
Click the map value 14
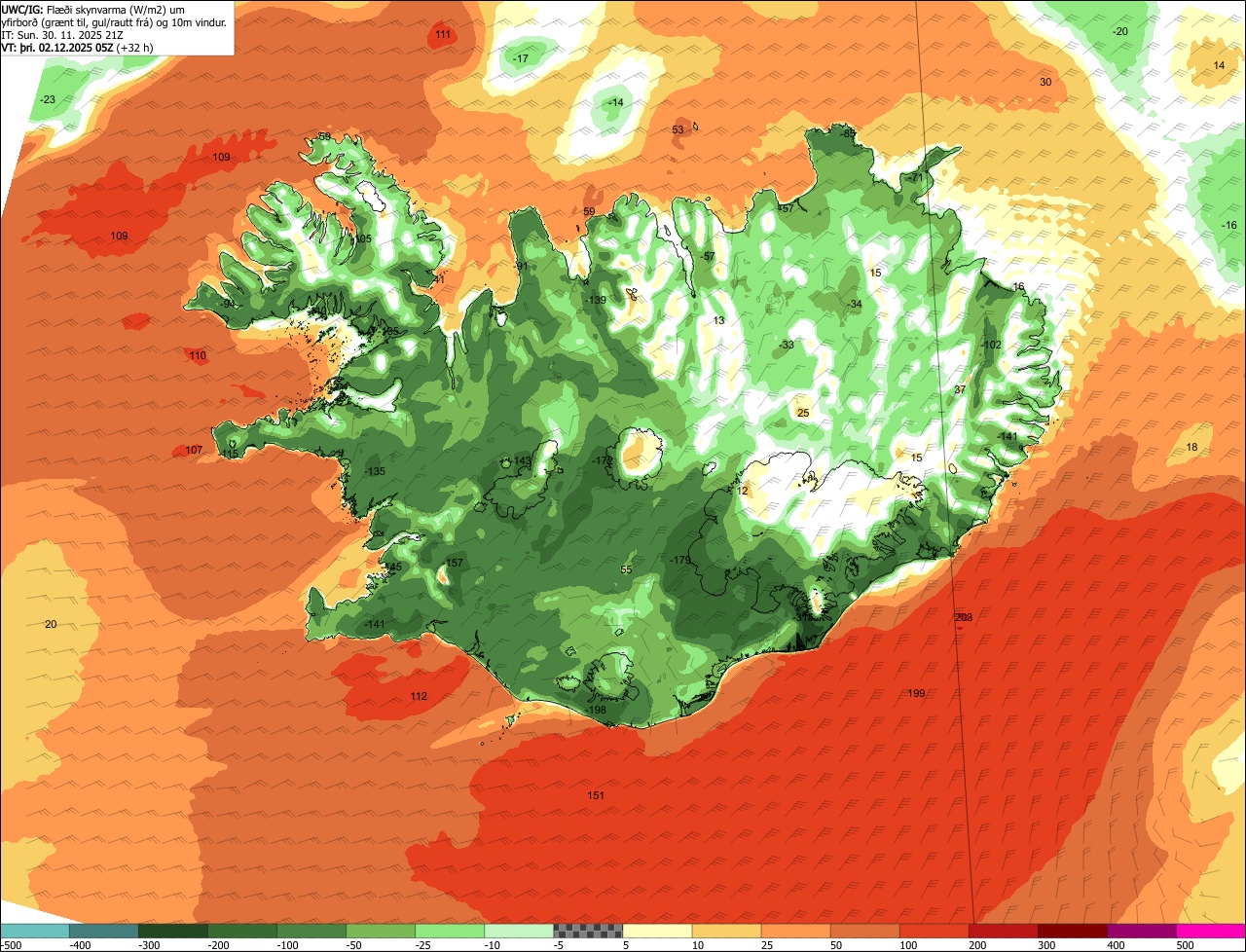pyautogui.click(x=1219, y=65)
